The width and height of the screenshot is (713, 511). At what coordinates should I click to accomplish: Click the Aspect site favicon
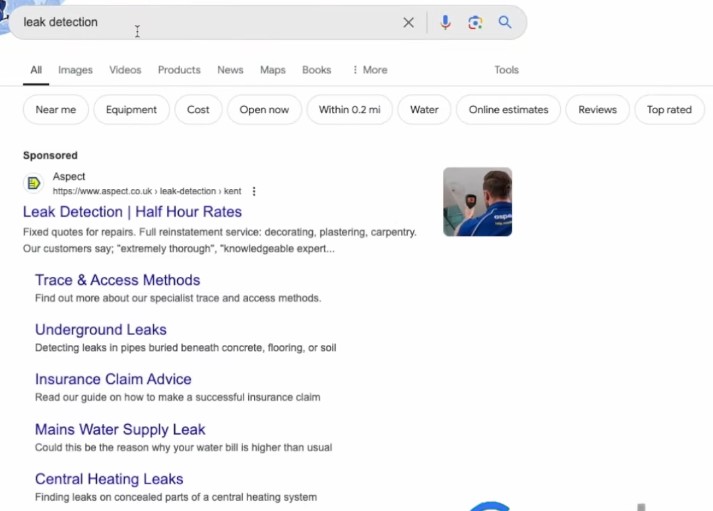[33, 183]
